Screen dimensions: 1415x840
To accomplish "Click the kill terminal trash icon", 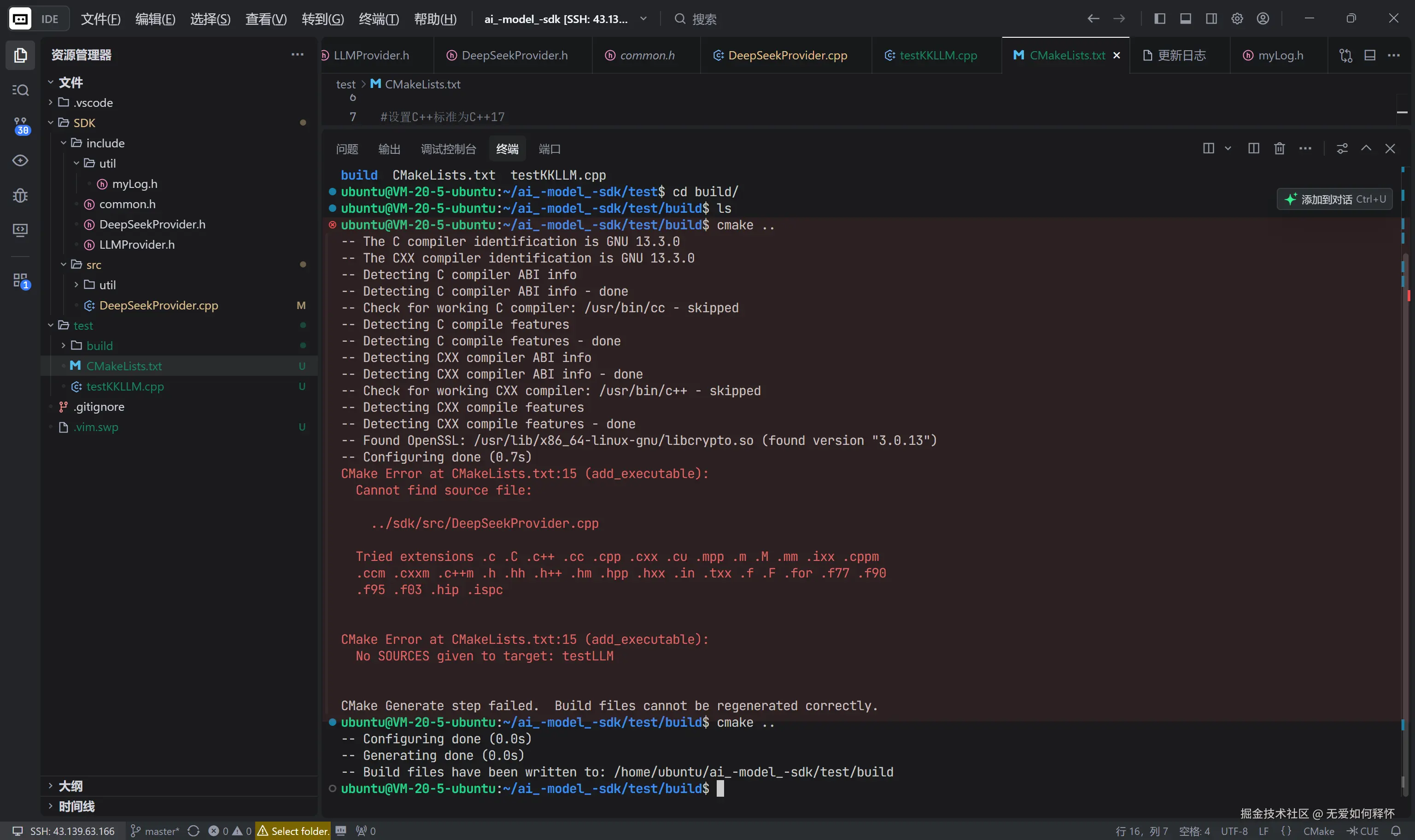I will (1279, 148).
